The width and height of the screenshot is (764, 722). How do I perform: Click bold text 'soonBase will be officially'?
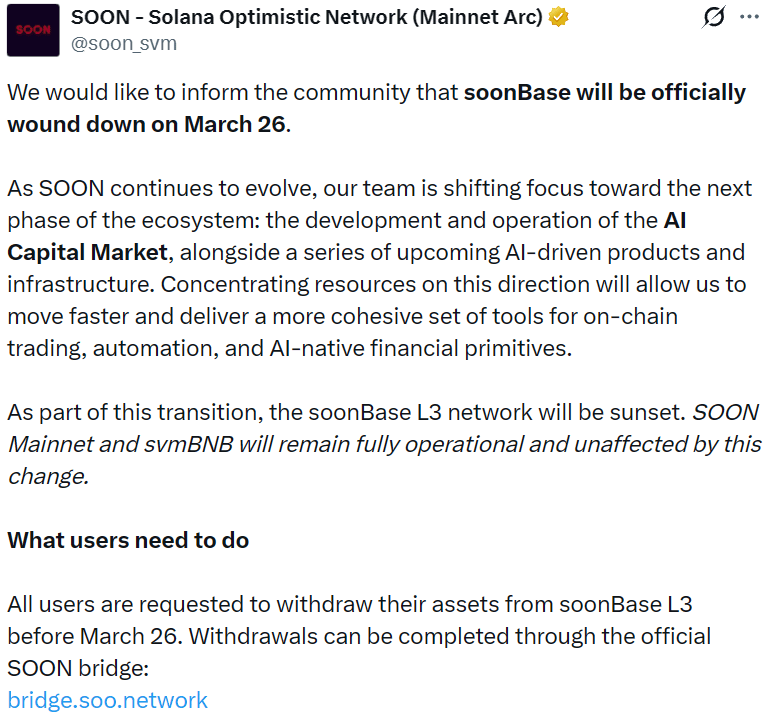point(604,93)
